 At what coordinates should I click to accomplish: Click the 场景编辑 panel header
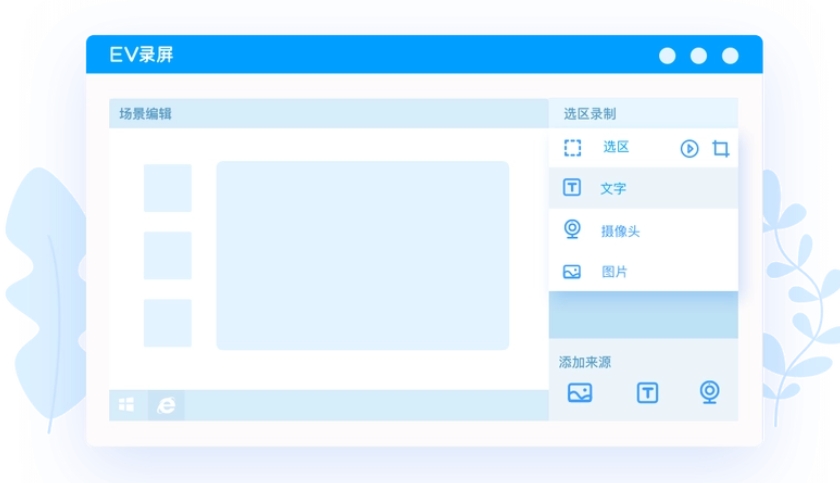click(x=329, y=114)
